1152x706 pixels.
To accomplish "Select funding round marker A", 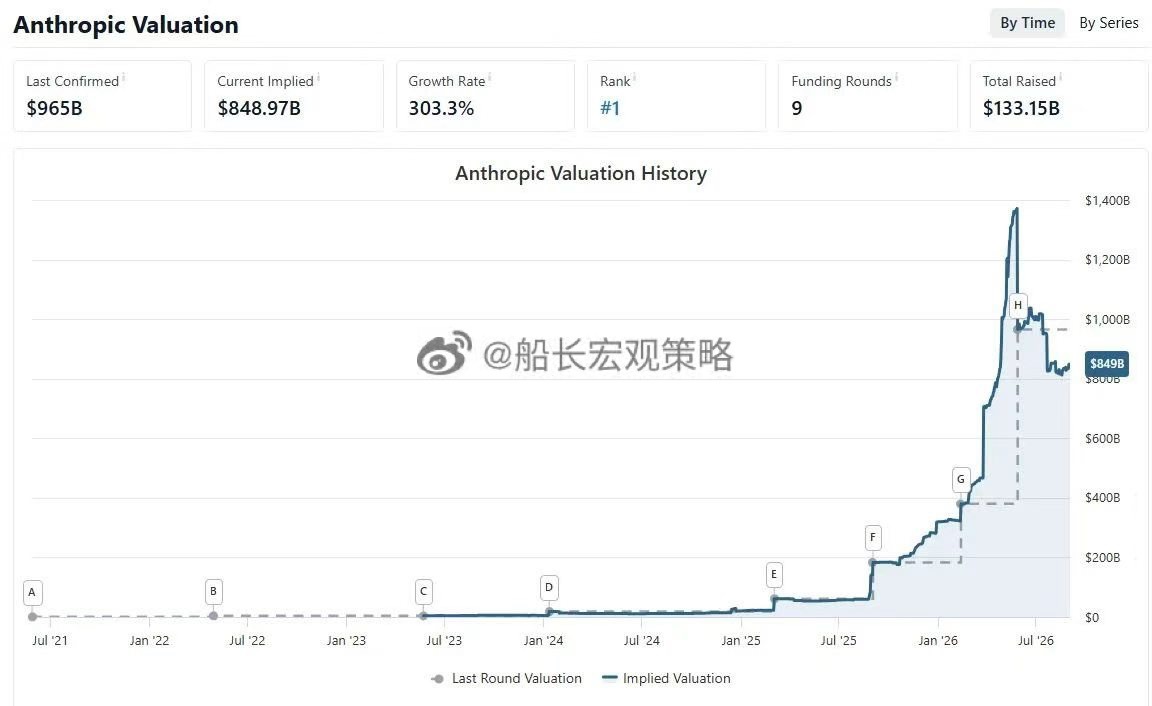I will pyautogui.click(x=32, y=592).
